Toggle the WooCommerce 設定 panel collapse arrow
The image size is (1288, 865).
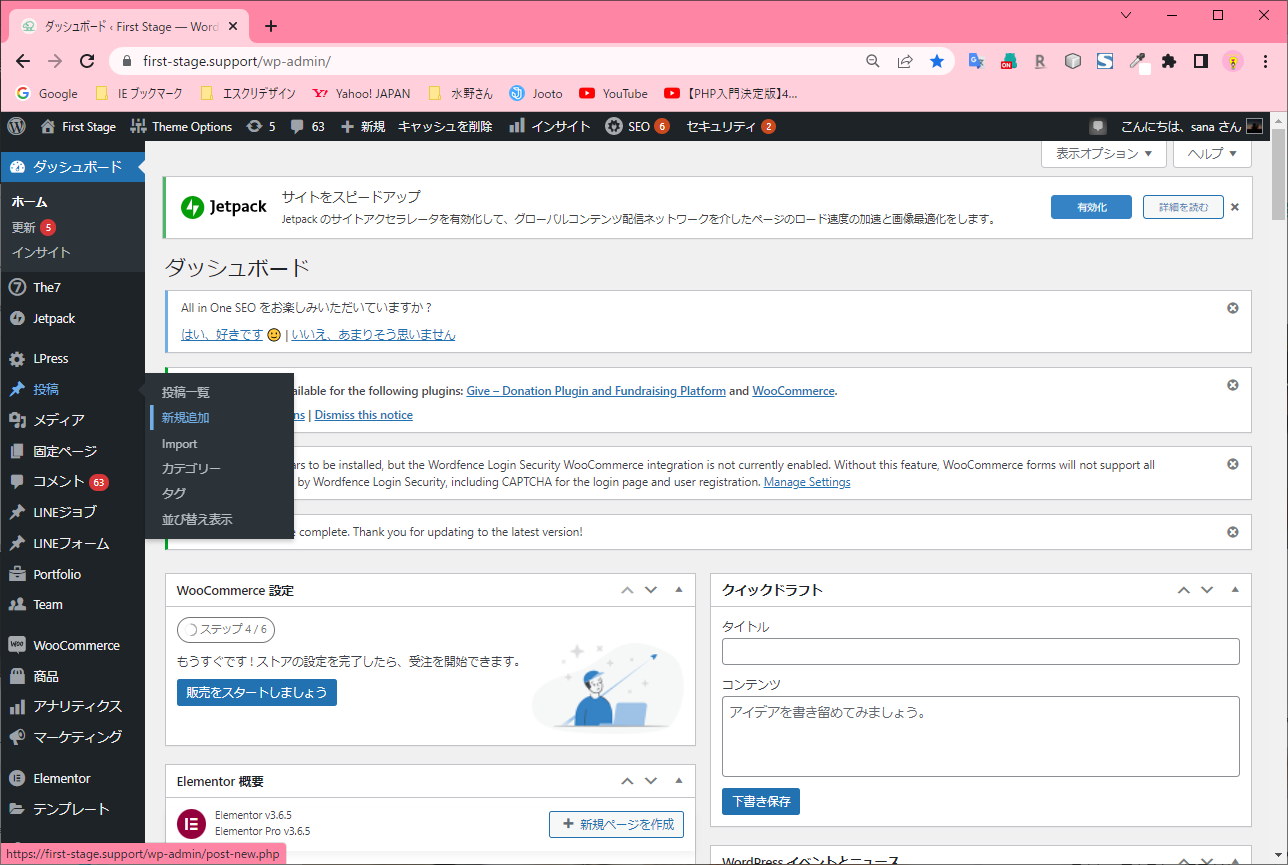pos(679,590)
